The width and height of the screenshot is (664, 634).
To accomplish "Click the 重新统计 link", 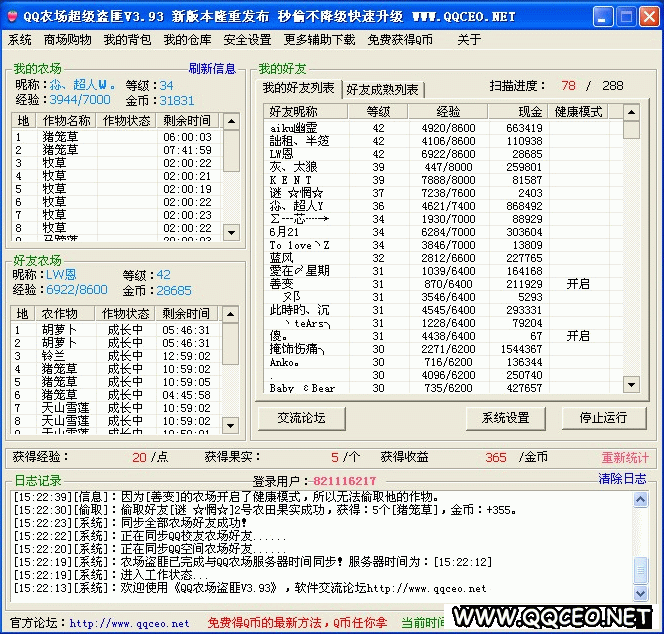I will pyautogui.click(x=625, y=457).
